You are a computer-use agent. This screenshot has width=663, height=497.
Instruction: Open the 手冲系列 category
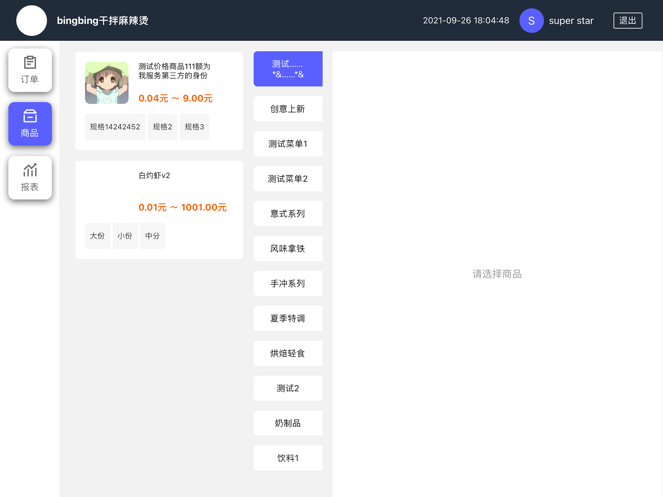pyautogui.click(x=288, y=284)
